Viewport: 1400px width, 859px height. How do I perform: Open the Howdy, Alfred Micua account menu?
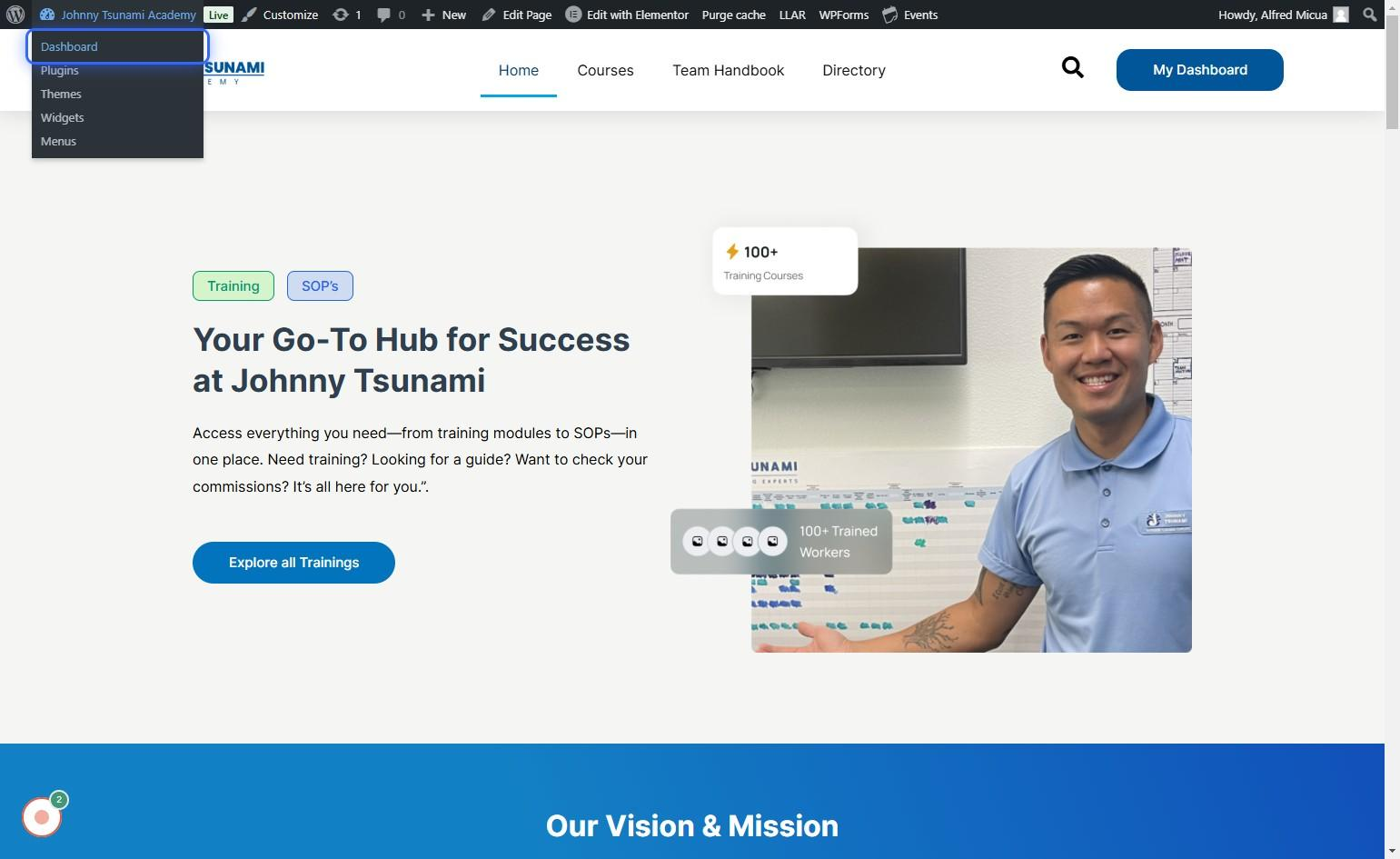1272,15
